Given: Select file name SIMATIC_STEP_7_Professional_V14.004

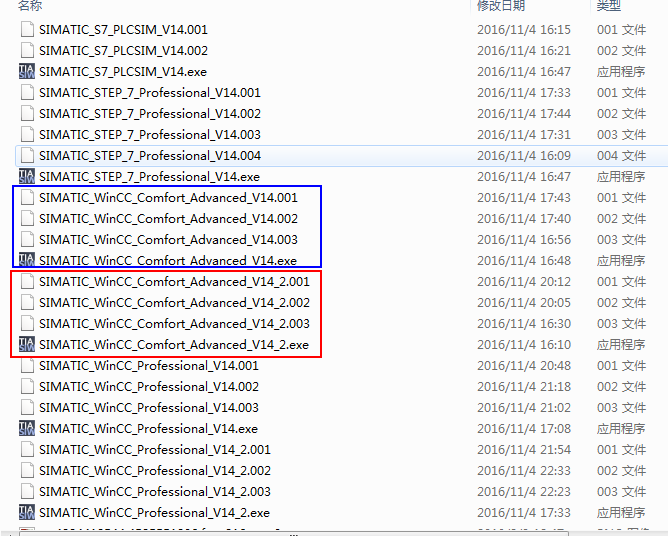Looking at the screenshot, I should (x=150, y=156).
